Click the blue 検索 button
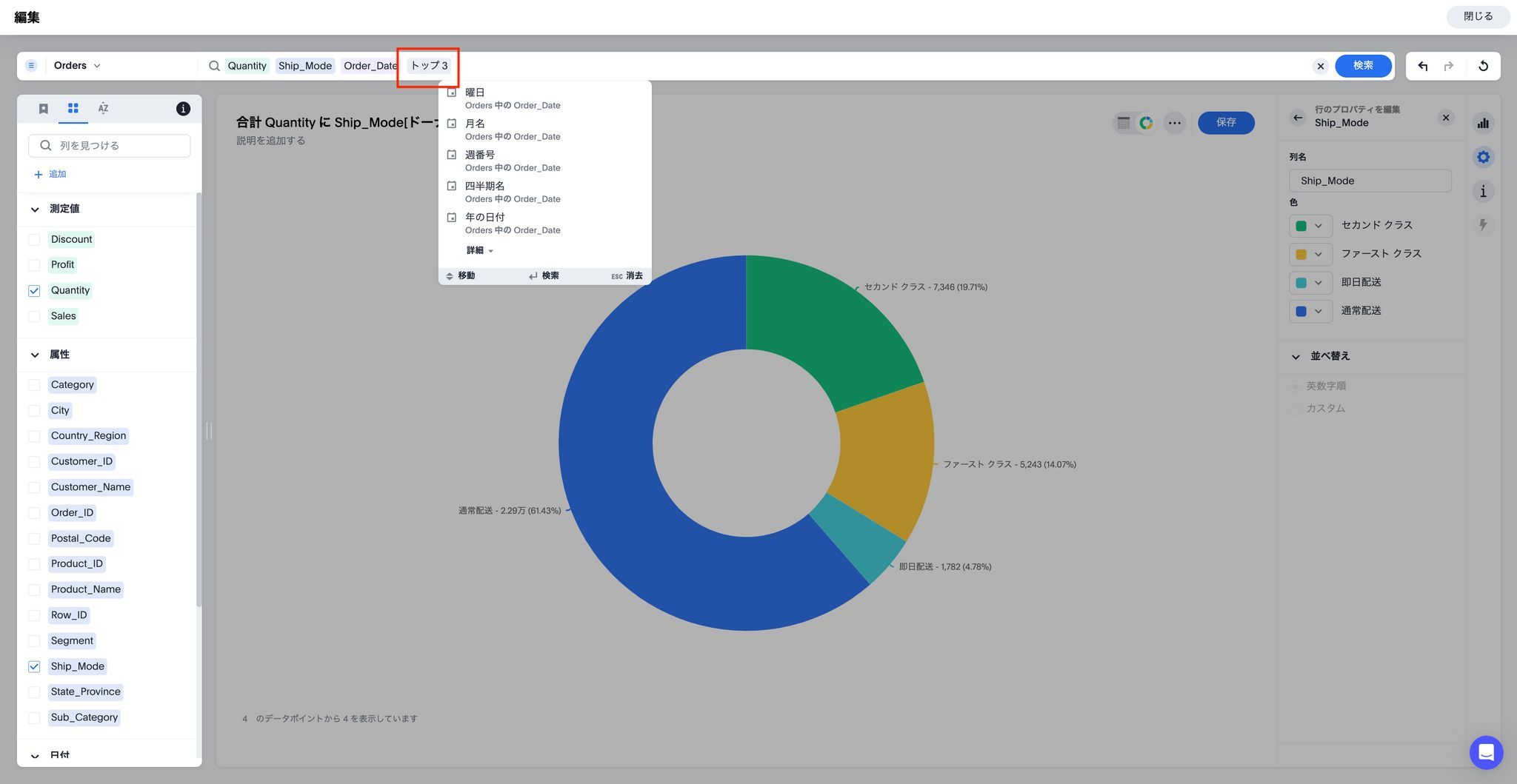Image resolution: width=1517 pixels, height=784 pixels. [x=1363, y=66]
